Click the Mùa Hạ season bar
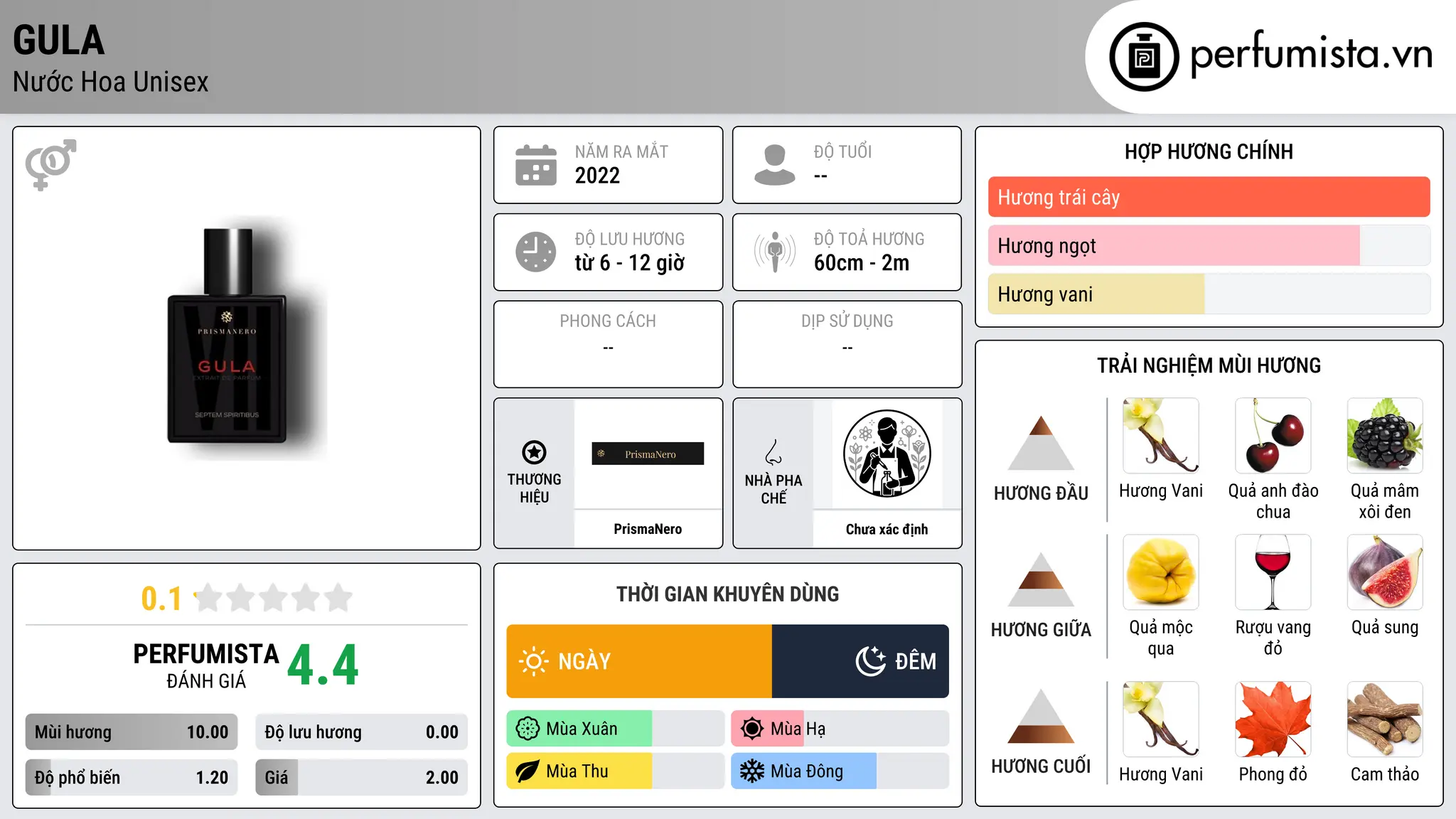 pos(840,729)
